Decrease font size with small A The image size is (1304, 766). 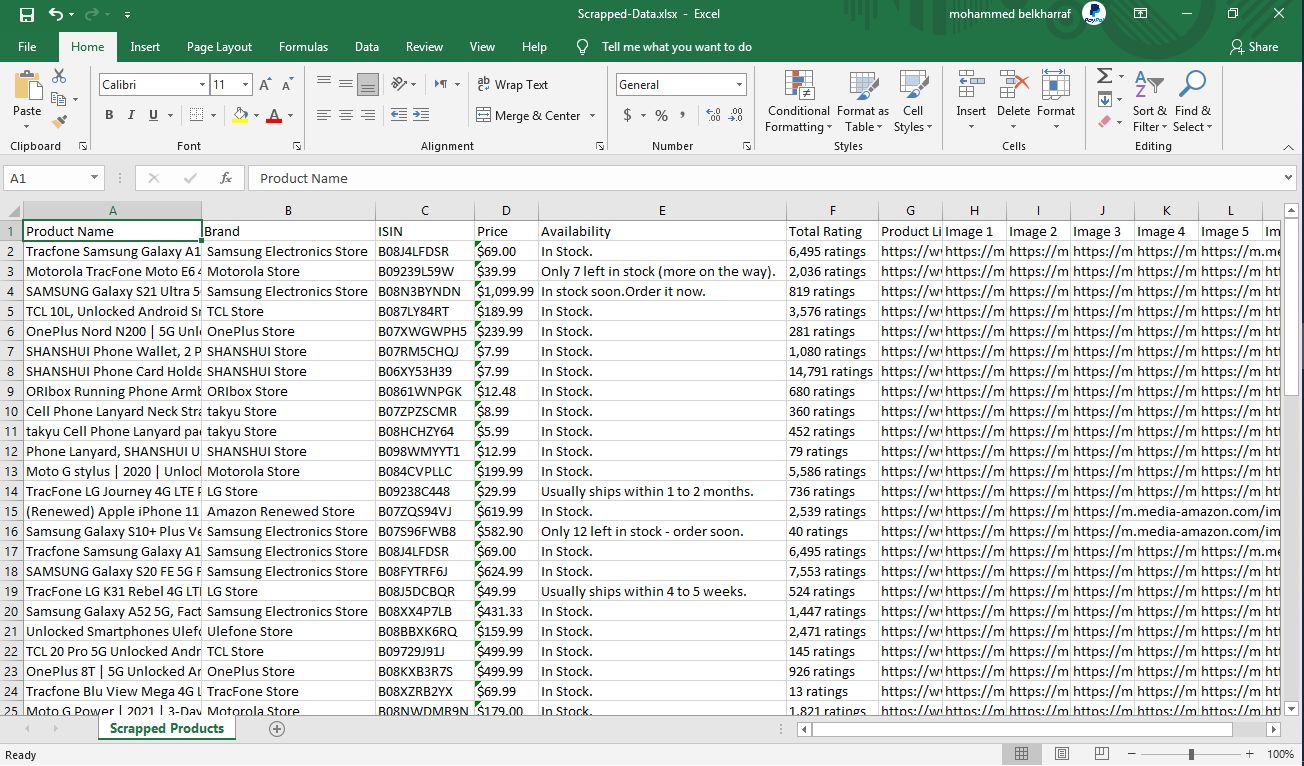[x=287, y=85]
